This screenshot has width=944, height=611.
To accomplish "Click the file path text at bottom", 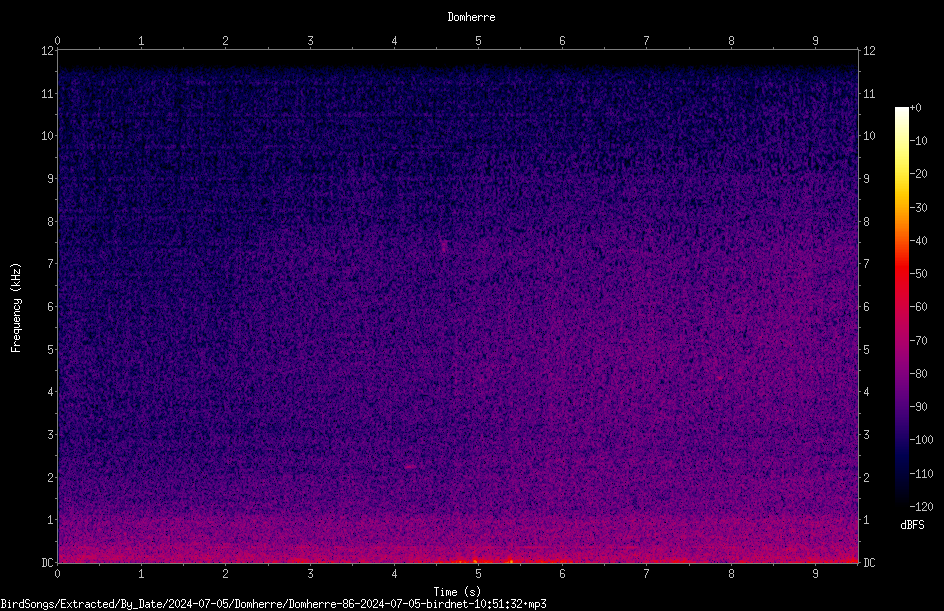I will [273, 604].
